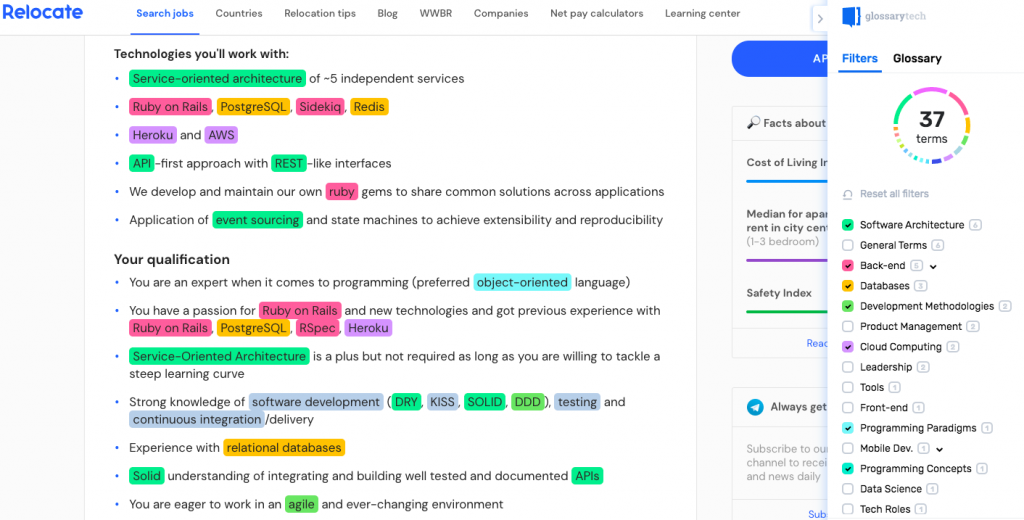Expand the Back-end subcategories arrow
The width and height of the screenshot is (1024, 520).
point(933,267)
